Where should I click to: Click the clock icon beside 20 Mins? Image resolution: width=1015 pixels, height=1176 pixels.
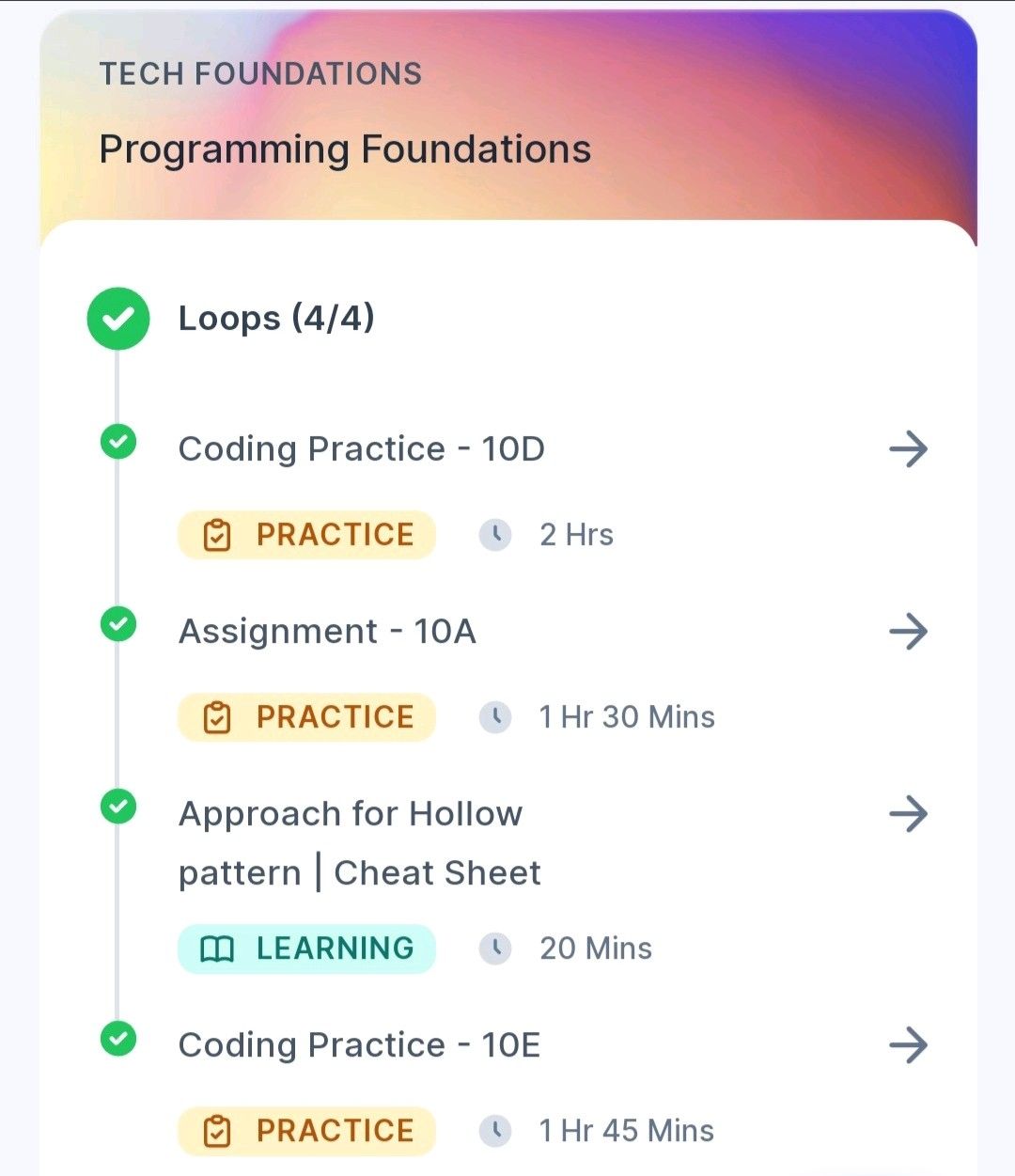tap(495, 949)
